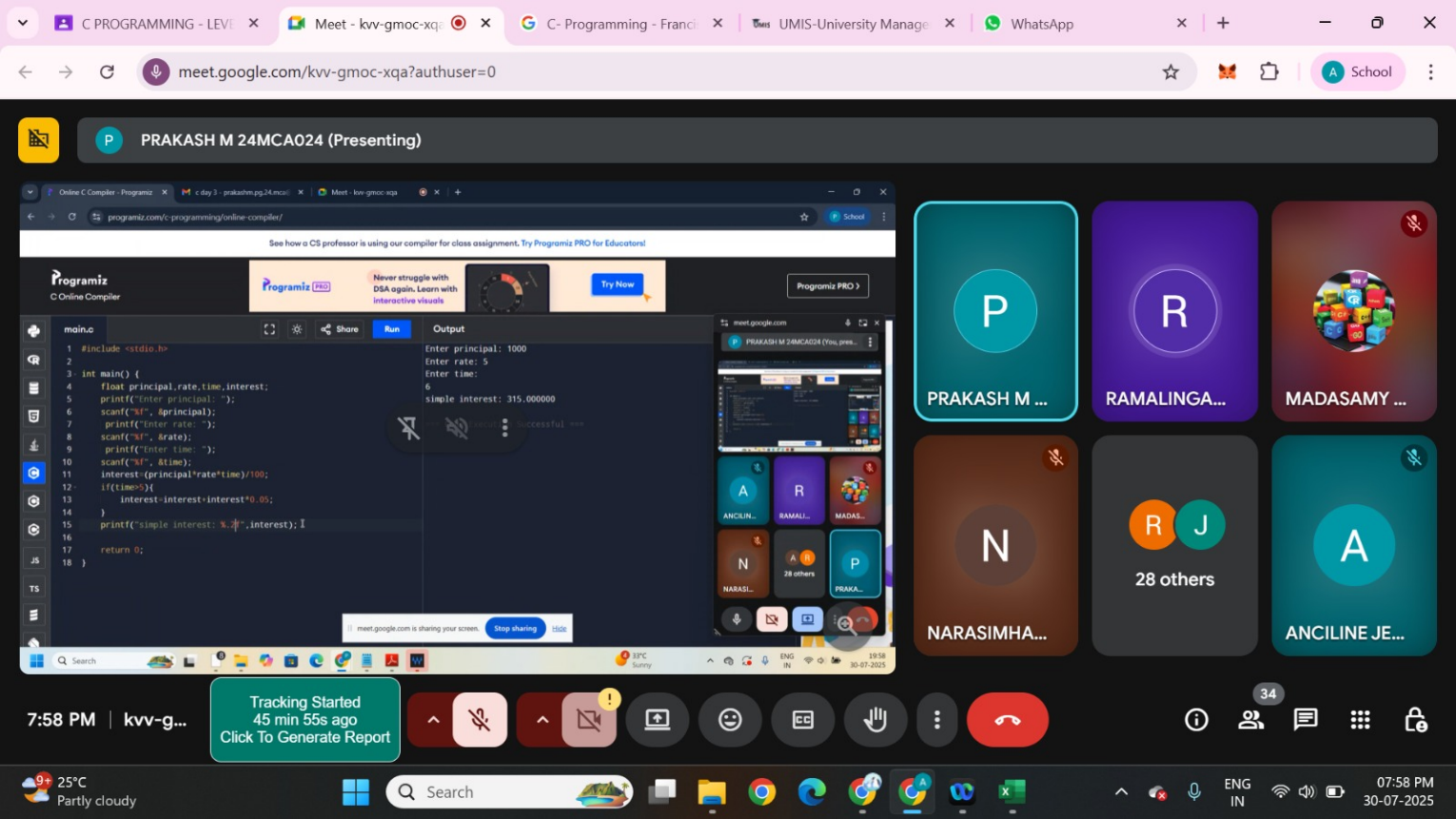Toggle closed captions CC button
Screen dimensions: 1456x819
pos(802,720)
